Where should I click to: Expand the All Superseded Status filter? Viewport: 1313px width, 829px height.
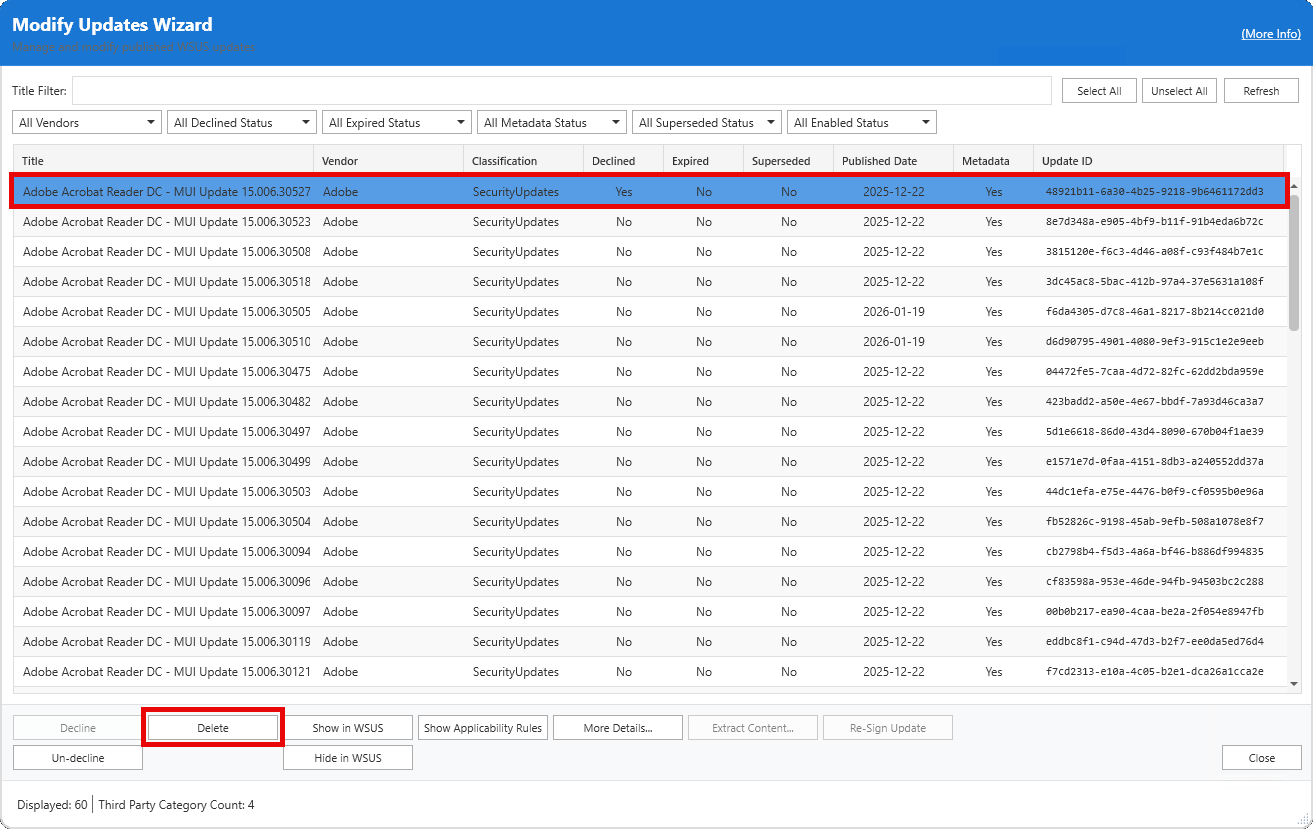[x=706, y=121]
